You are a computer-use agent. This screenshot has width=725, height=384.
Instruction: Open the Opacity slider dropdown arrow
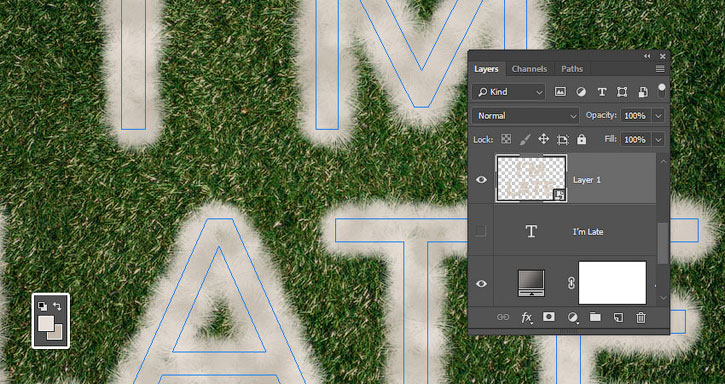pos(658,116)
